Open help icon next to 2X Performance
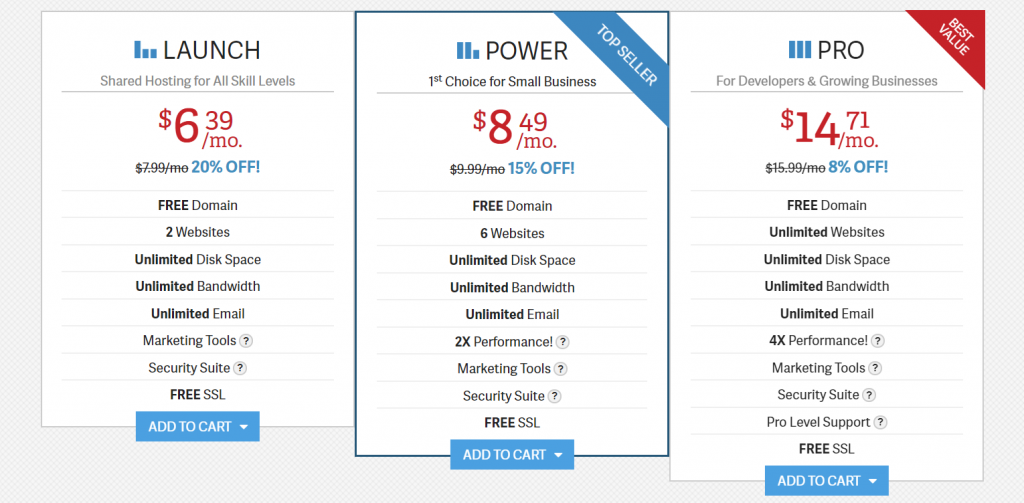 562,342
